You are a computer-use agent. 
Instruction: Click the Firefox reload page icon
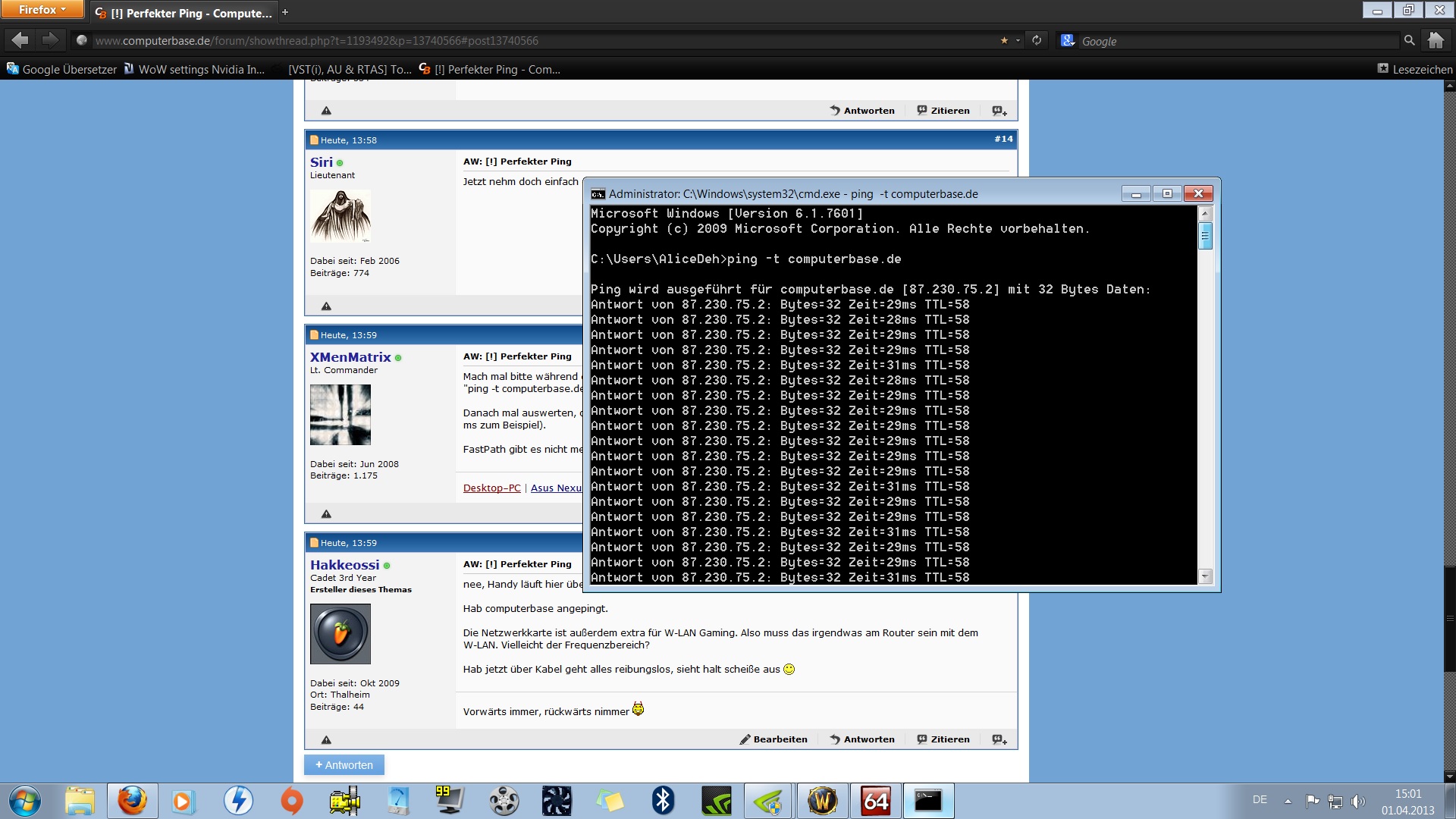[1037, 40]
